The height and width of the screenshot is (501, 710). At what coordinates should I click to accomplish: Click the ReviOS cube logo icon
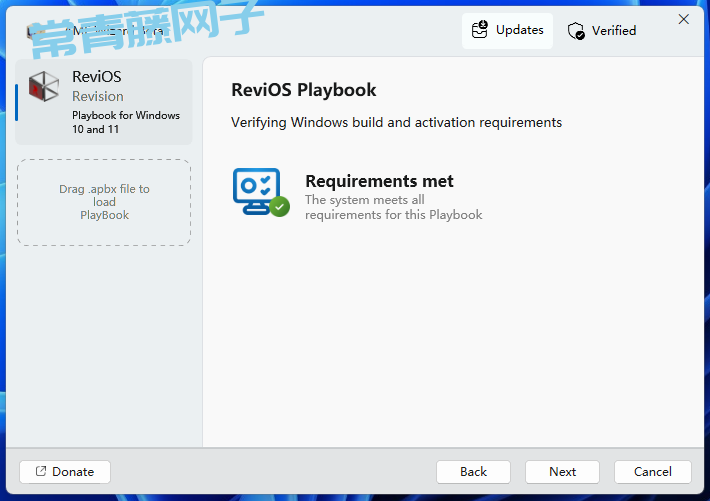pos(44,87)
